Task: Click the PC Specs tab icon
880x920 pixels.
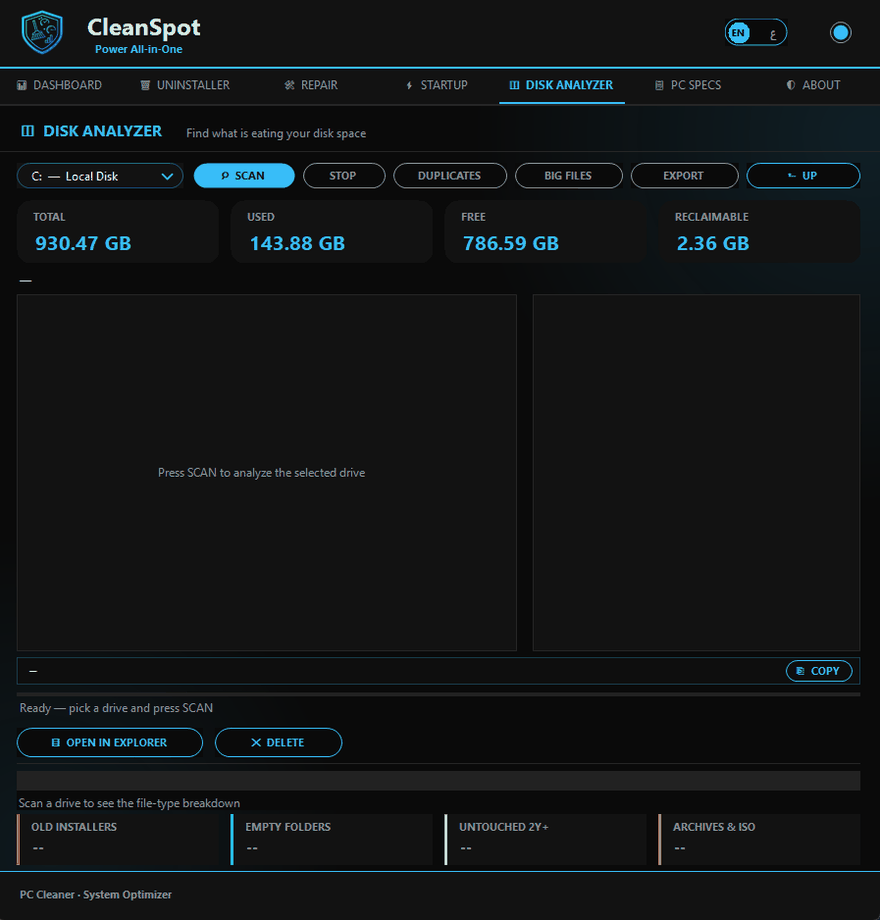Action: pyautogui.click(x=659, y=85)
